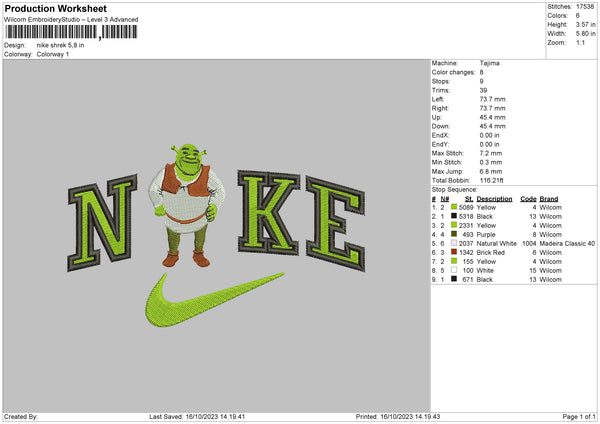600x424 pixels.
Task: Select the 'Stops:' label
Action: click(441, 81)
